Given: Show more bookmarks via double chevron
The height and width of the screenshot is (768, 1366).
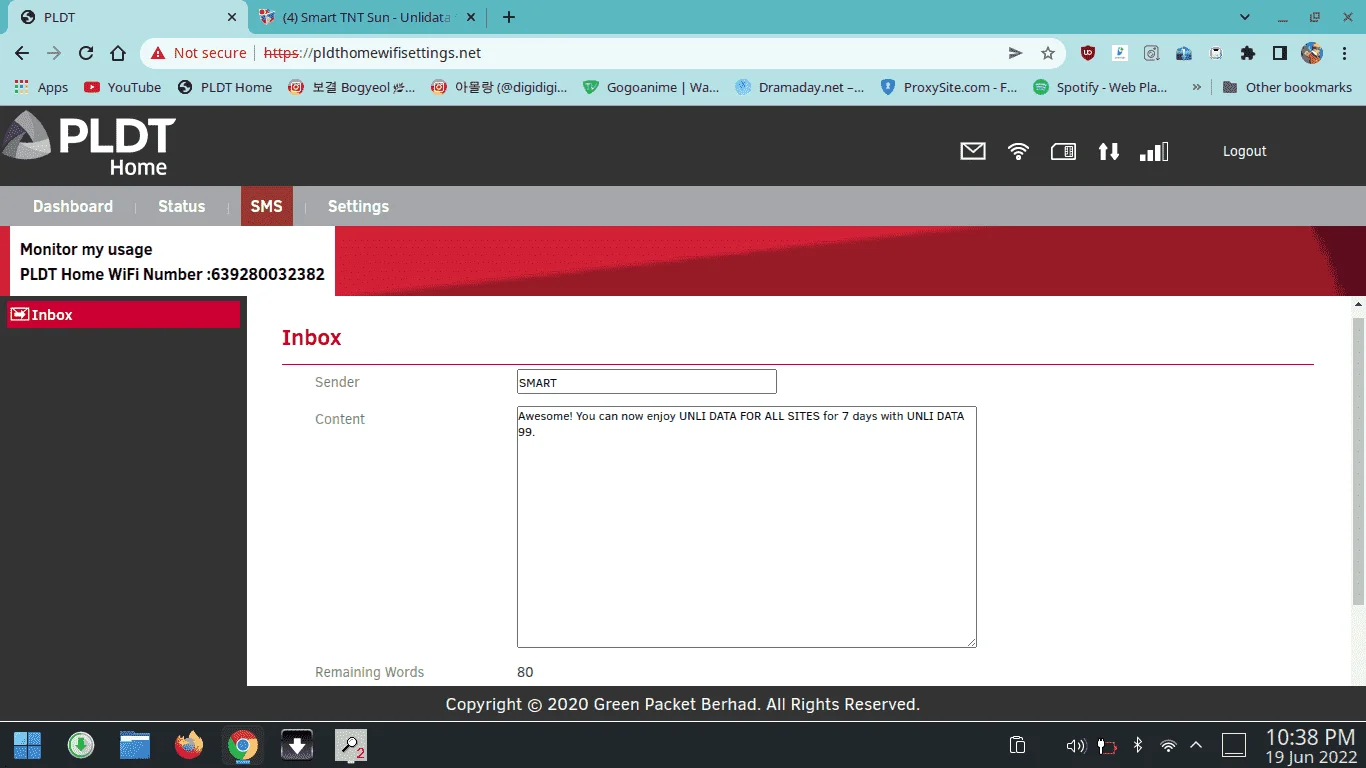Looking at the screenshot, I should click(x=1197, y=87).
